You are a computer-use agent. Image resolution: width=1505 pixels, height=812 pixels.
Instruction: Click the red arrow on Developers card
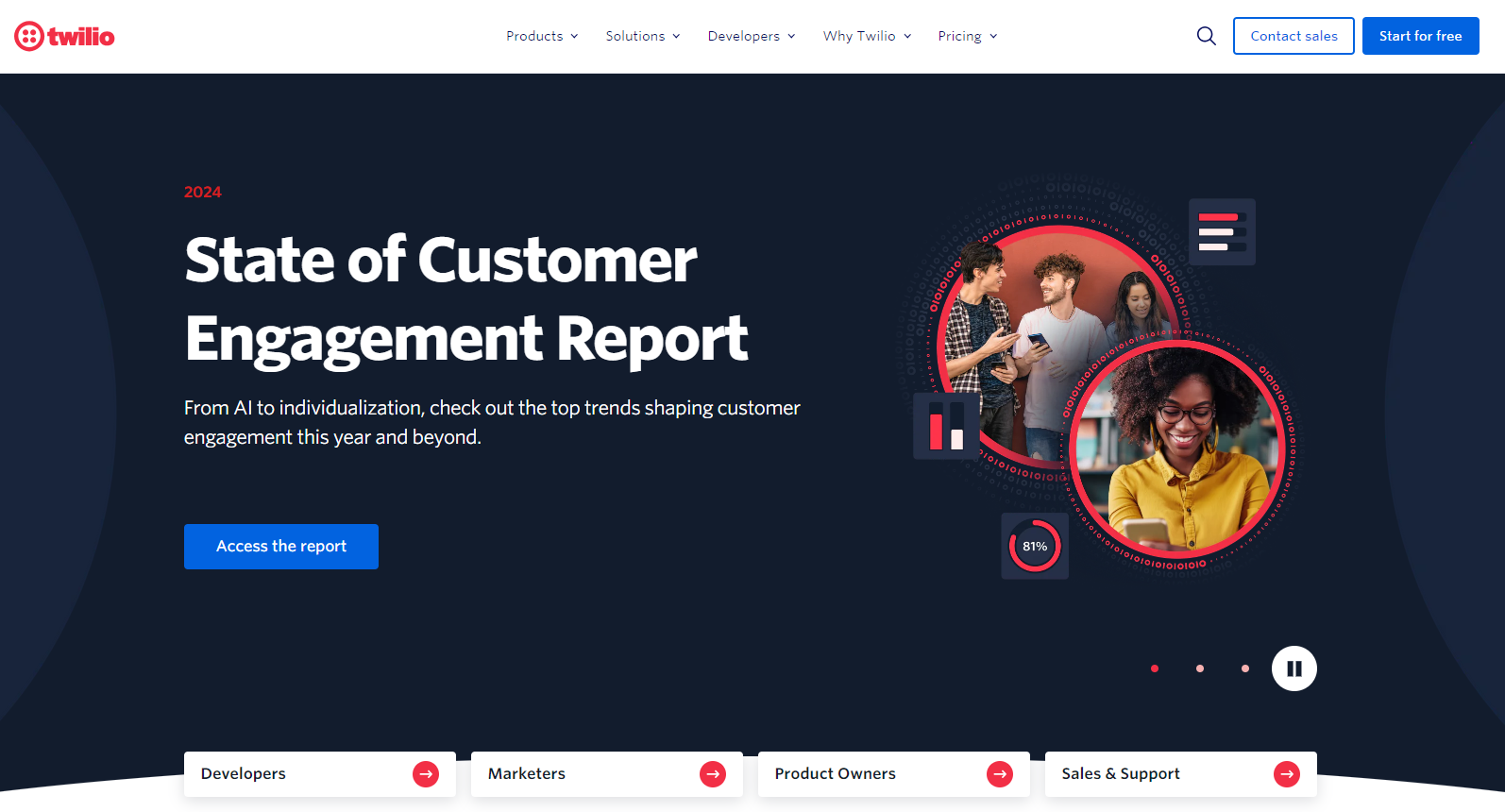click(x=426, y=774)
